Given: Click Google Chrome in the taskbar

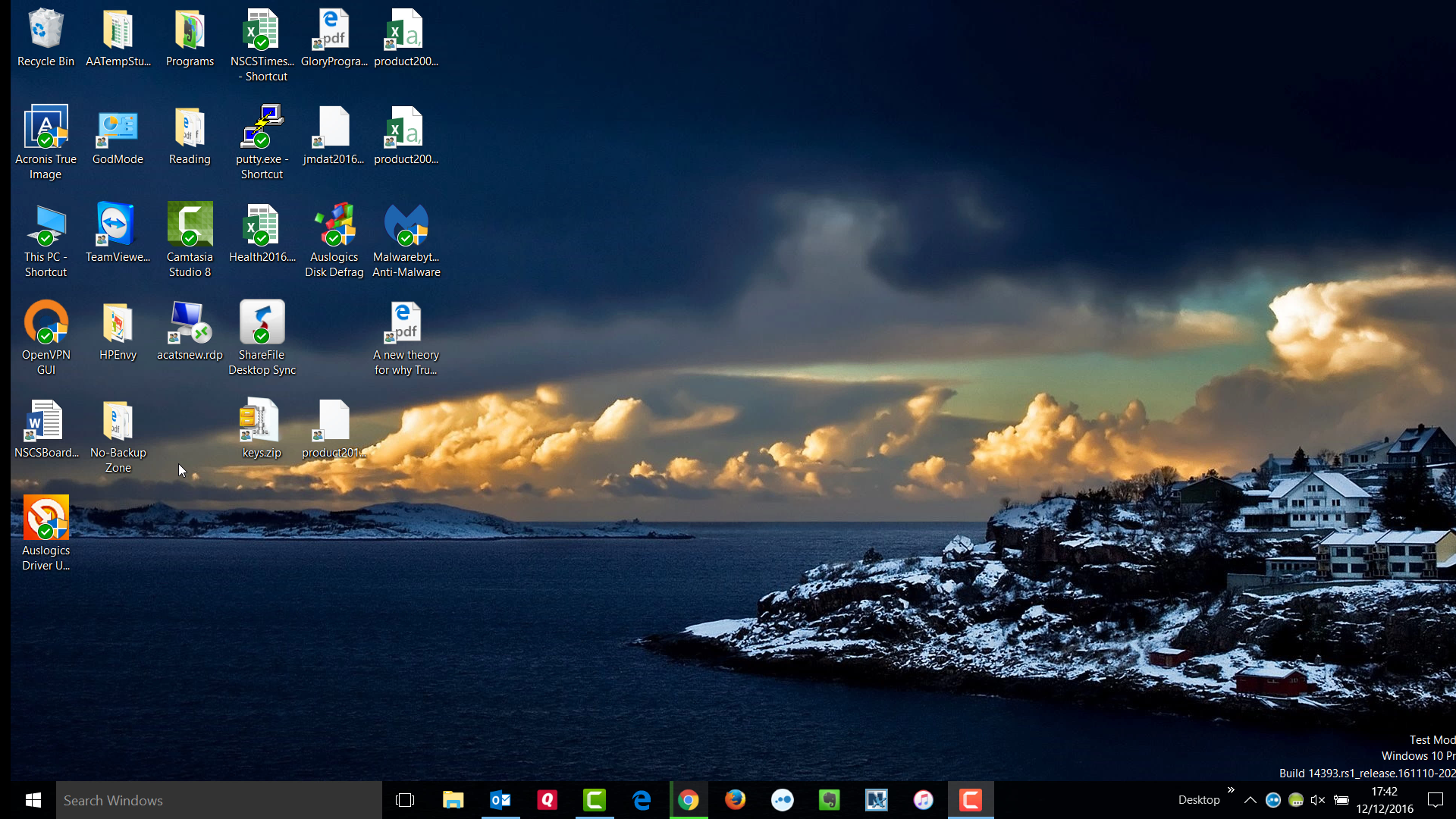Looking at the screenshot, I should click(x=689, y=800).
